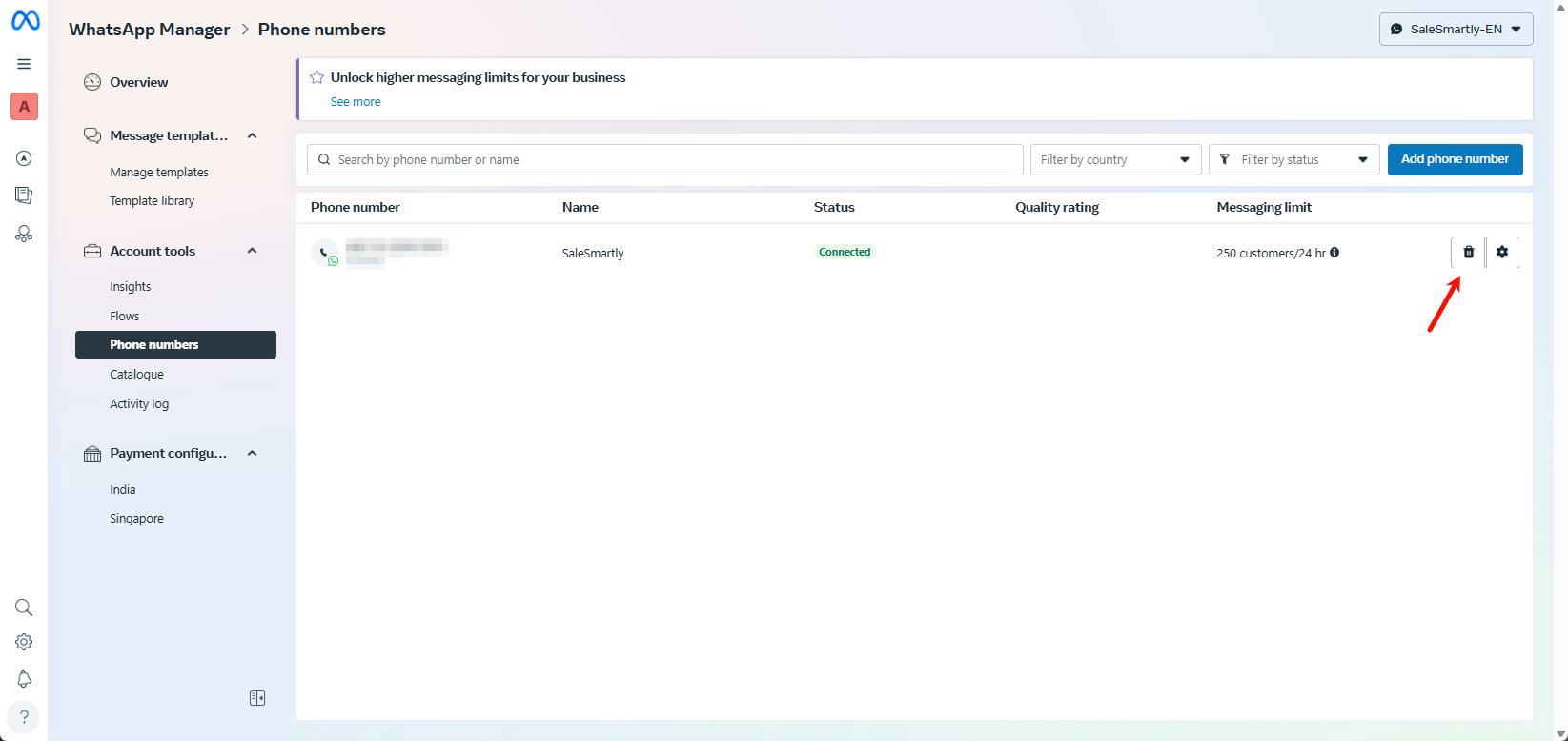Open the hamburger menu icon

pyautogui.click(x=24, y=64)
